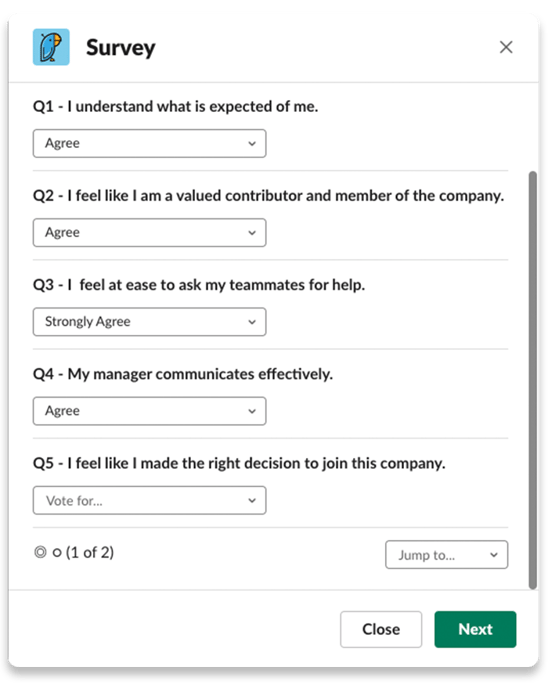Open the Q2 Agree dropdown

149,232
